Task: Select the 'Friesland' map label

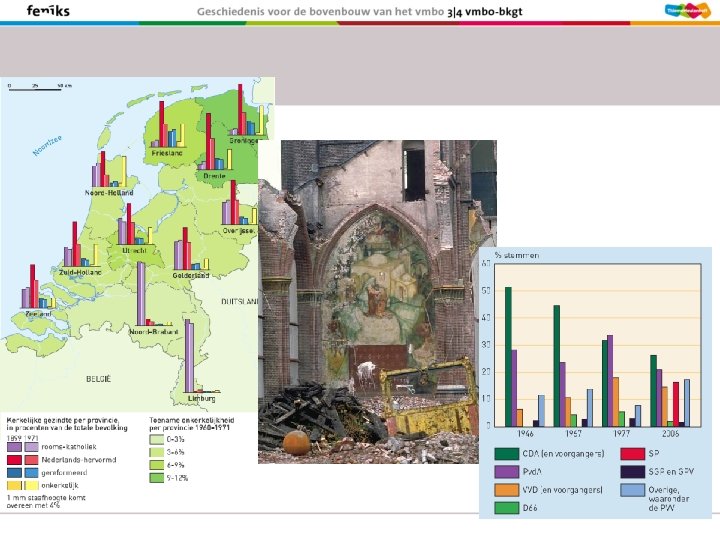Action: click(167, 153)
